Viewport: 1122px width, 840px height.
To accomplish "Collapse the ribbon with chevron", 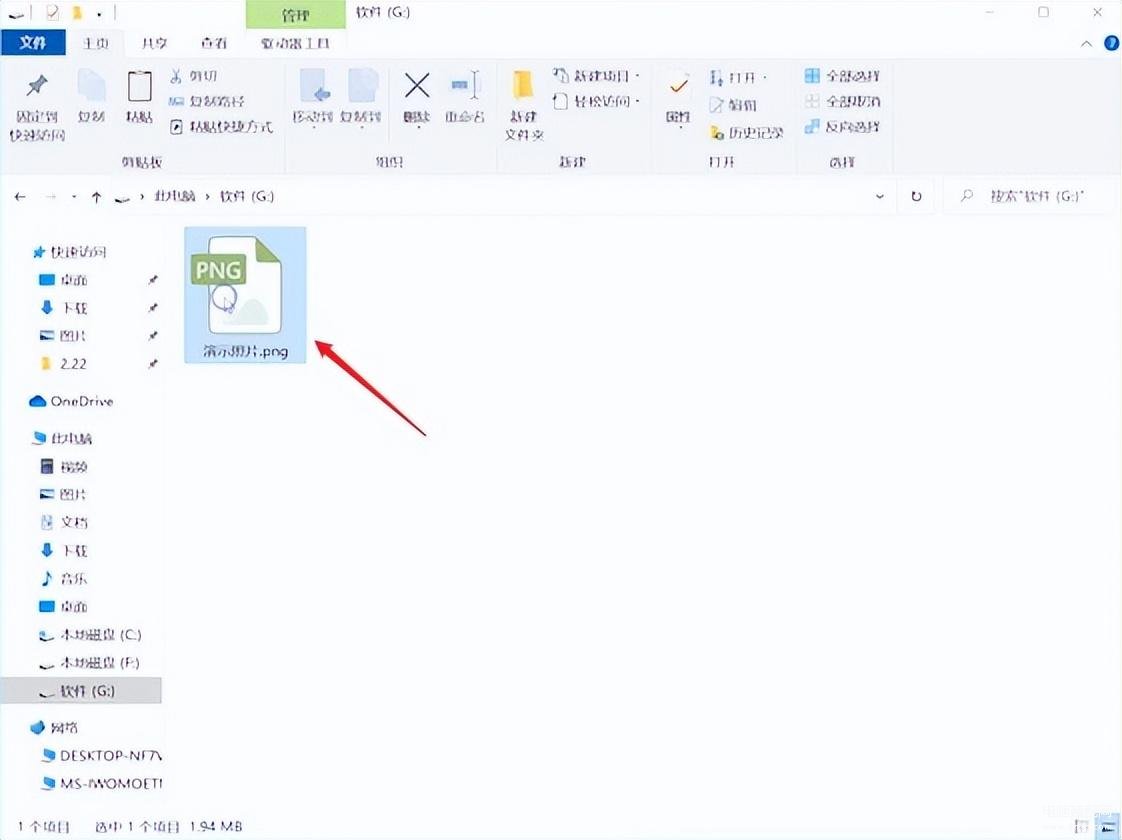I will tap(1086, 44).
